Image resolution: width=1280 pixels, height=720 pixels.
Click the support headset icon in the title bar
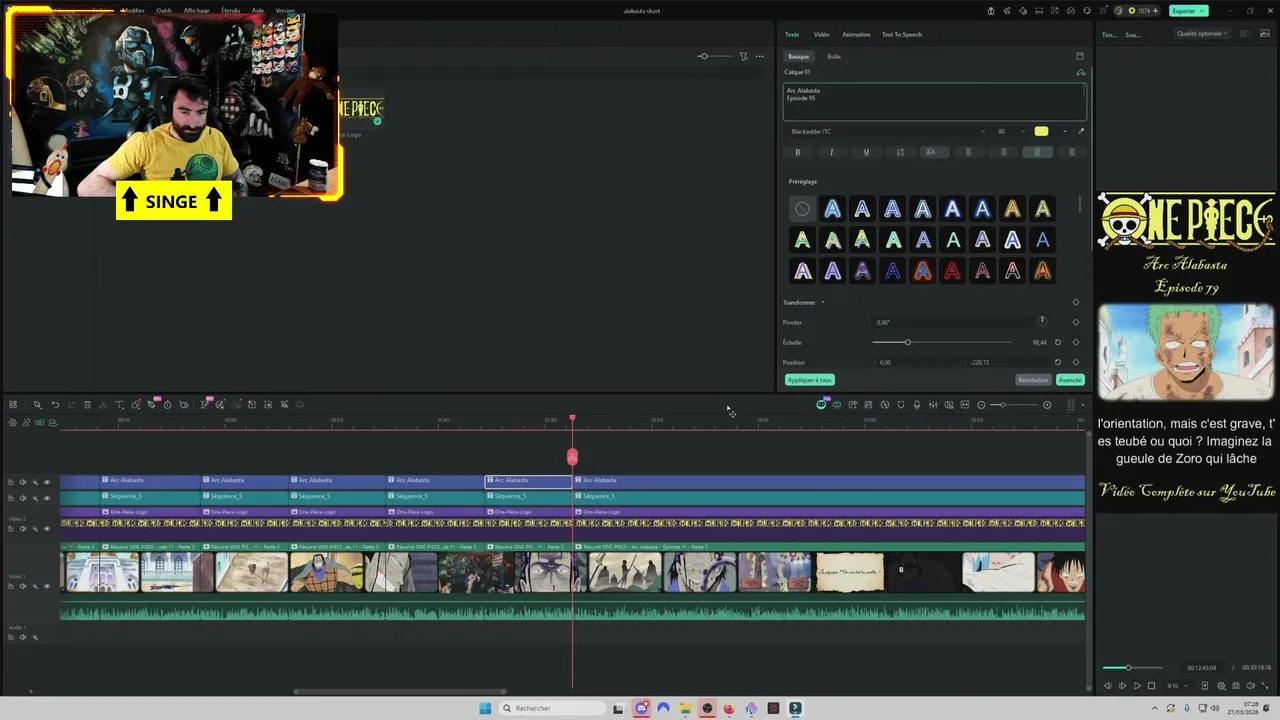[x=1087, y=11]
